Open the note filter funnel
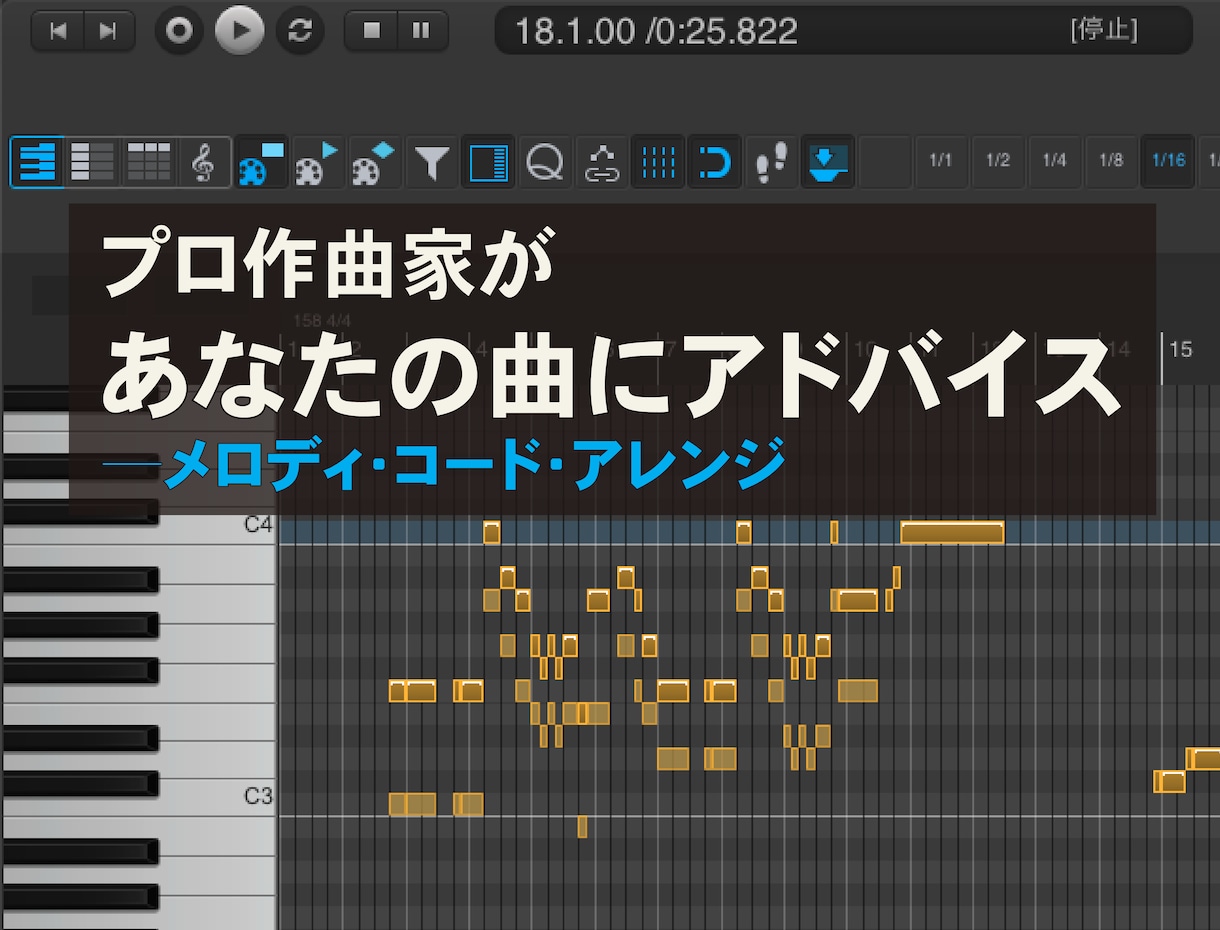Screen dimensions: 1220x930 coord(432,162)
